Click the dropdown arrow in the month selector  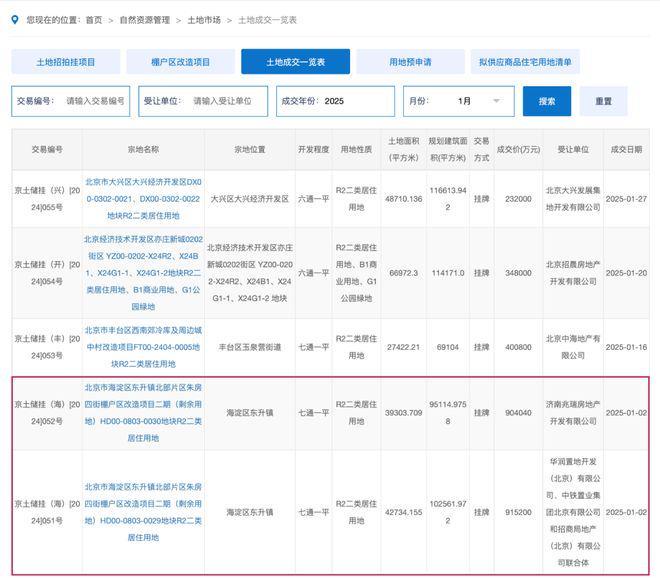(497, 101)
